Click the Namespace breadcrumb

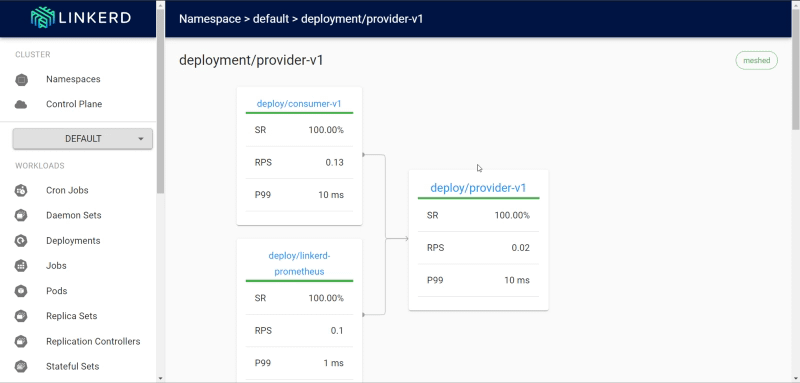pyautogui.click(x=210, y=19)
